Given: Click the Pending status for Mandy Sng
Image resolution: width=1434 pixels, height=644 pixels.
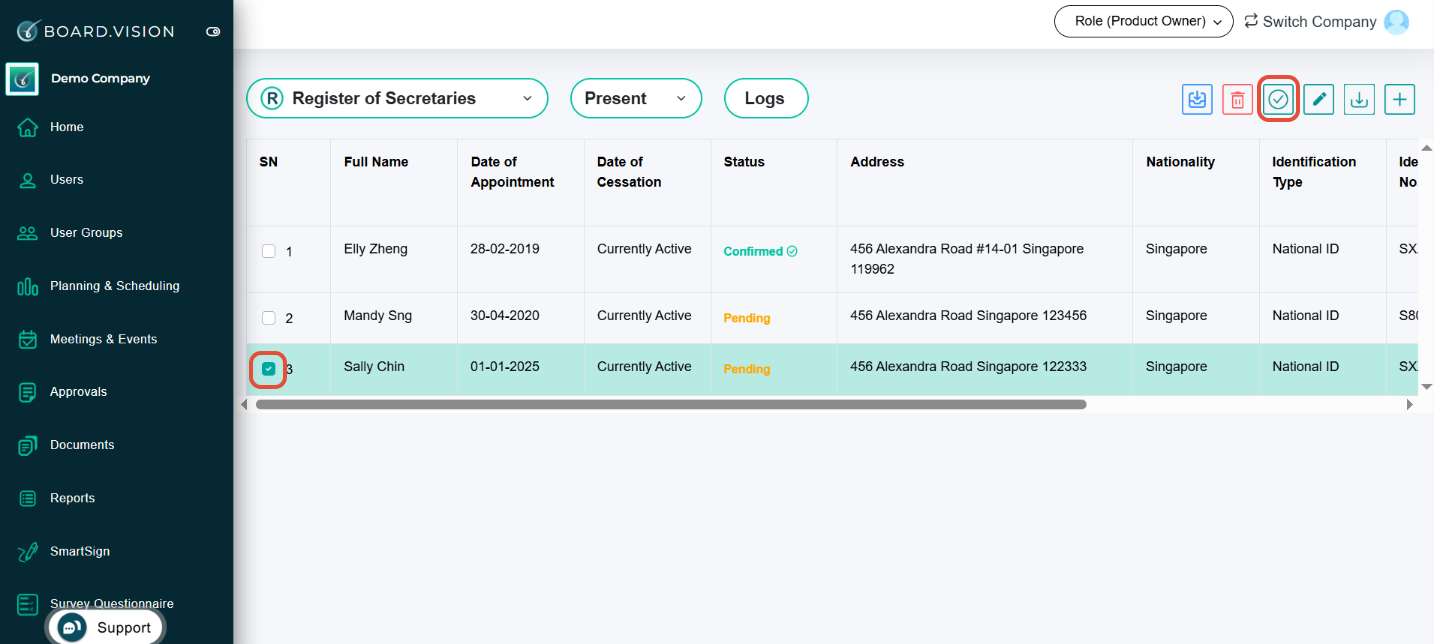Looking at the screenshot, I should 747,318.
